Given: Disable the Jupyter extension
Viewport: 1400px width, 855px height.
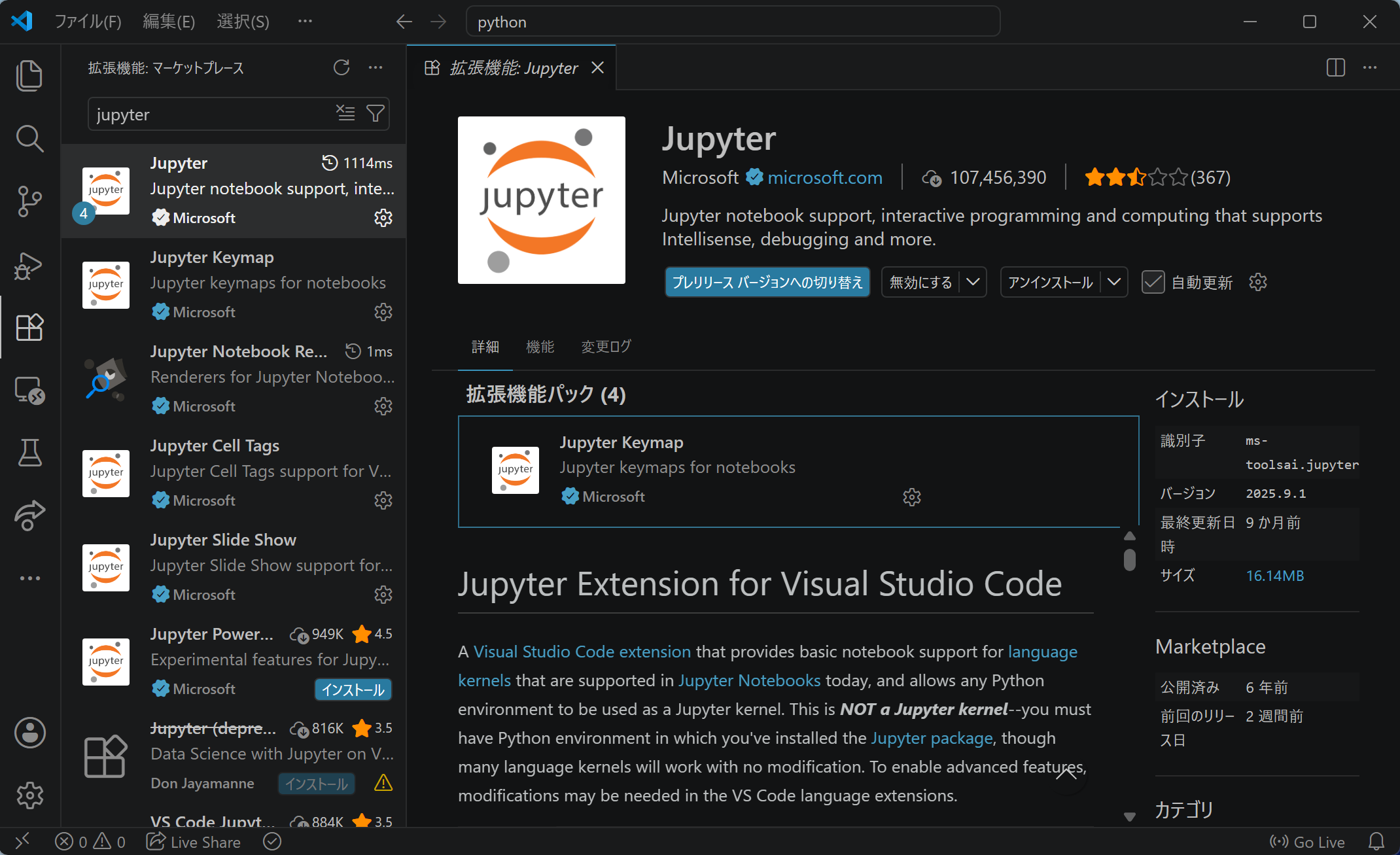Looking at the screenshot, I should point(920,282).
